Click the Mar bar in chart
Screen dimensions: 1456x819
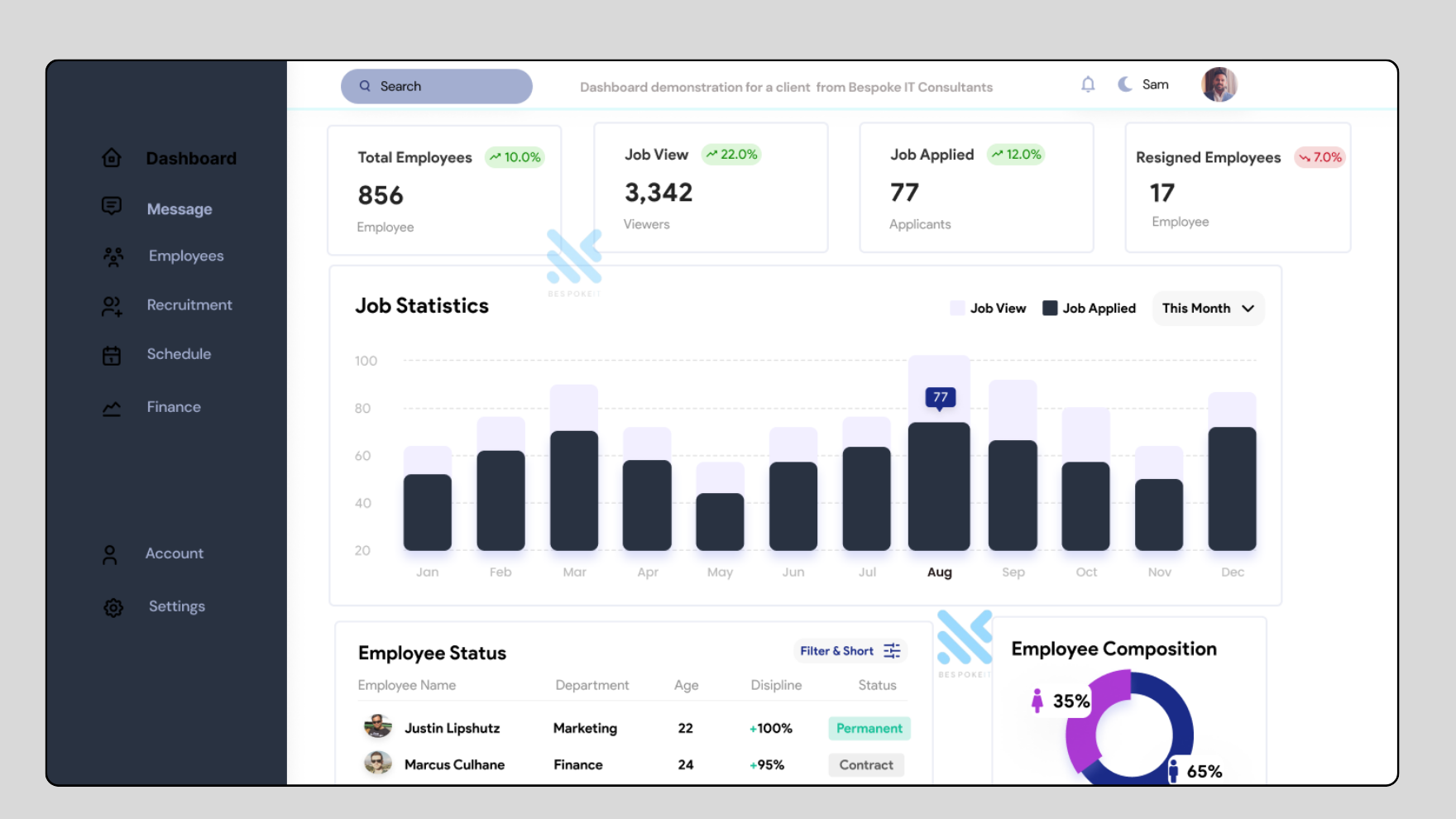[574, 490]
